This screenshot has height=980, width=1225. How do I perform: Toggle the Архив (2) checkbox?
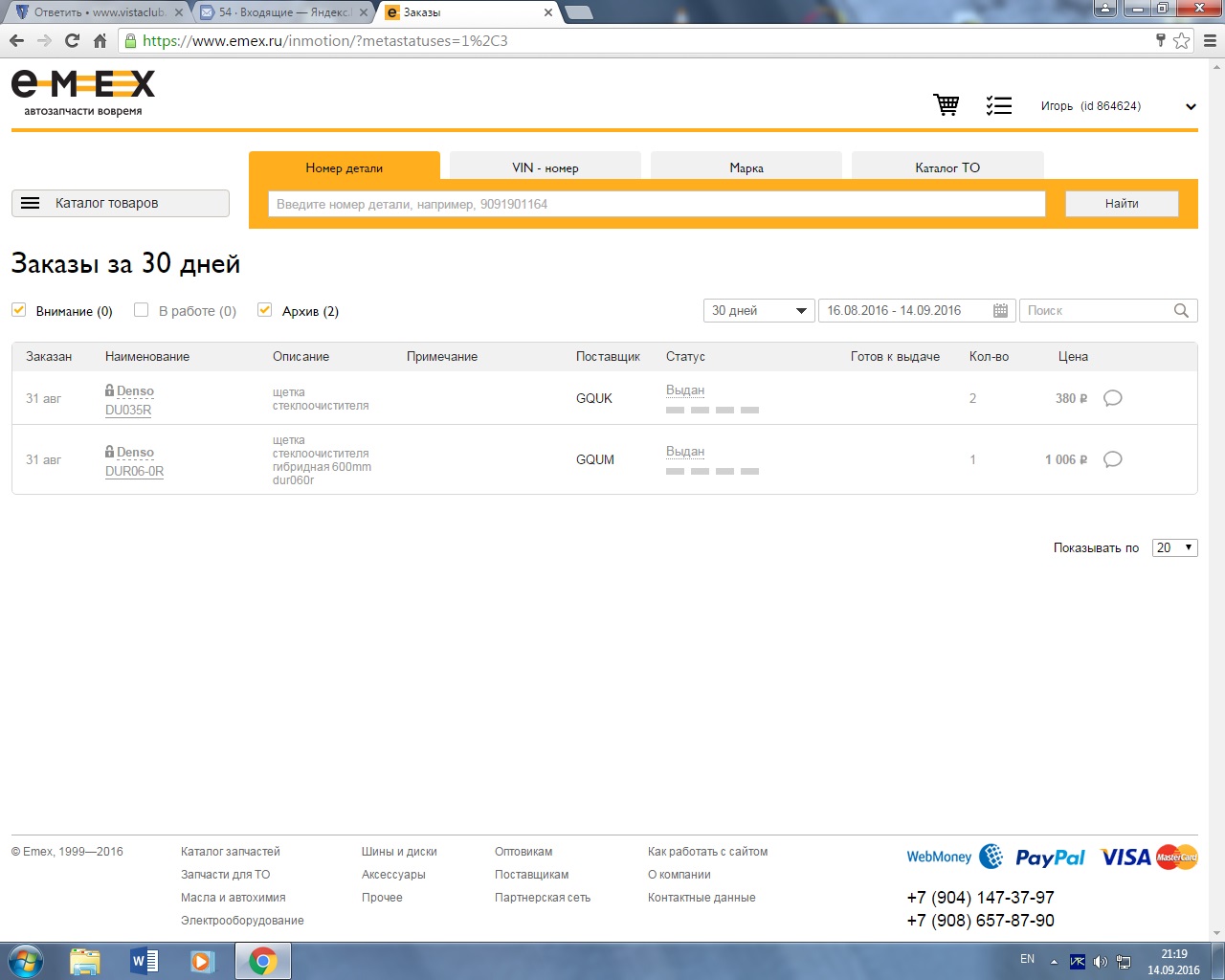[265, 310]
